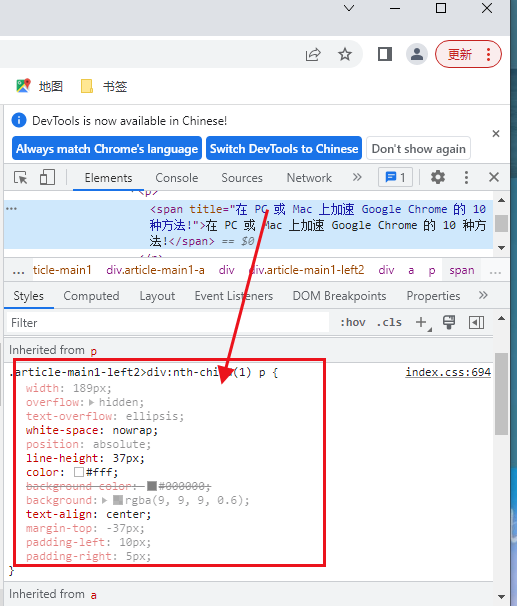The width and height of the screenshot is (517, 606).
Task: Open the 地图 Maps bookmark
Action: (39, 86)
